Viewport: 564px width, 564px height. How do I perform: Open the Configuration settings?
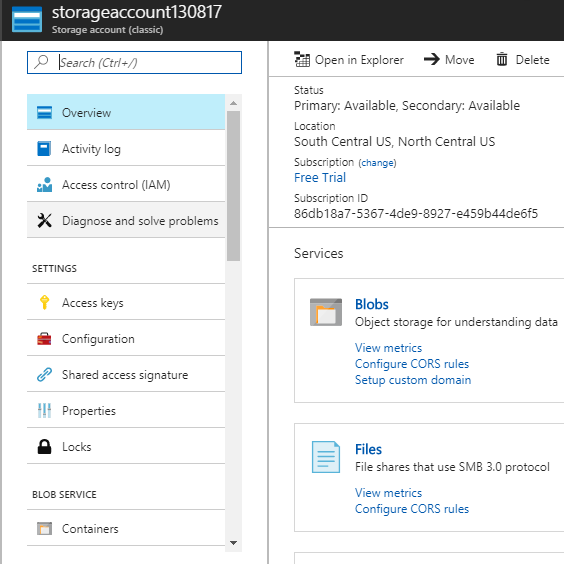126,338
